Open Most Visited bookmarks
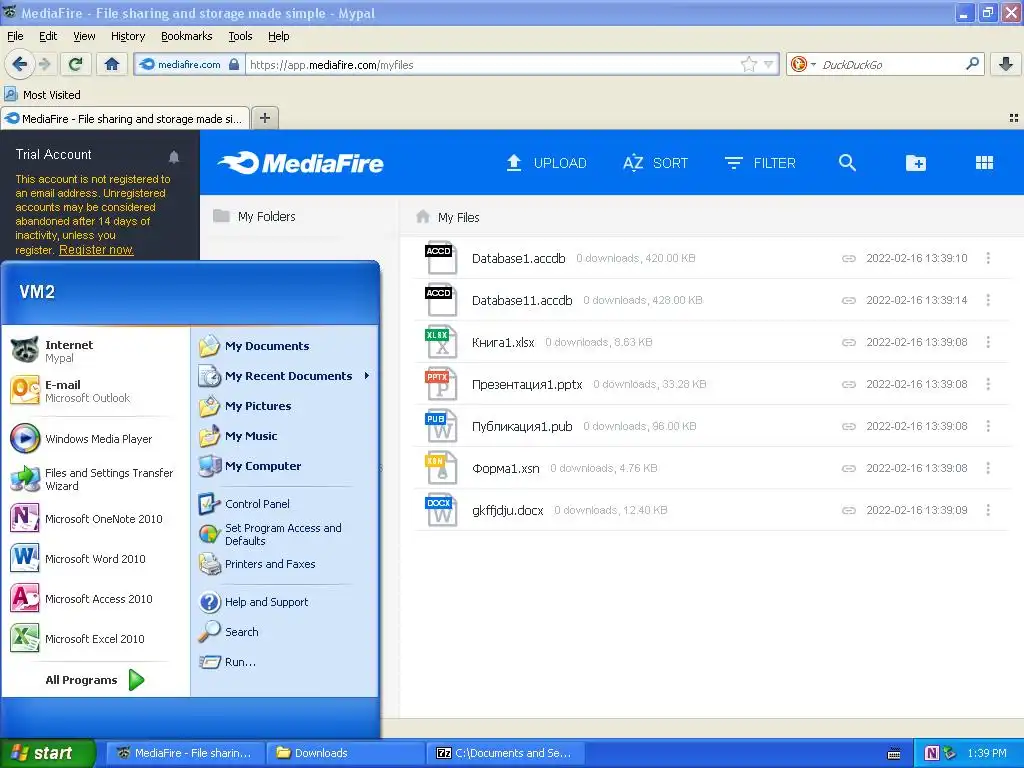The image size is (1024, 768). (43, 95)
